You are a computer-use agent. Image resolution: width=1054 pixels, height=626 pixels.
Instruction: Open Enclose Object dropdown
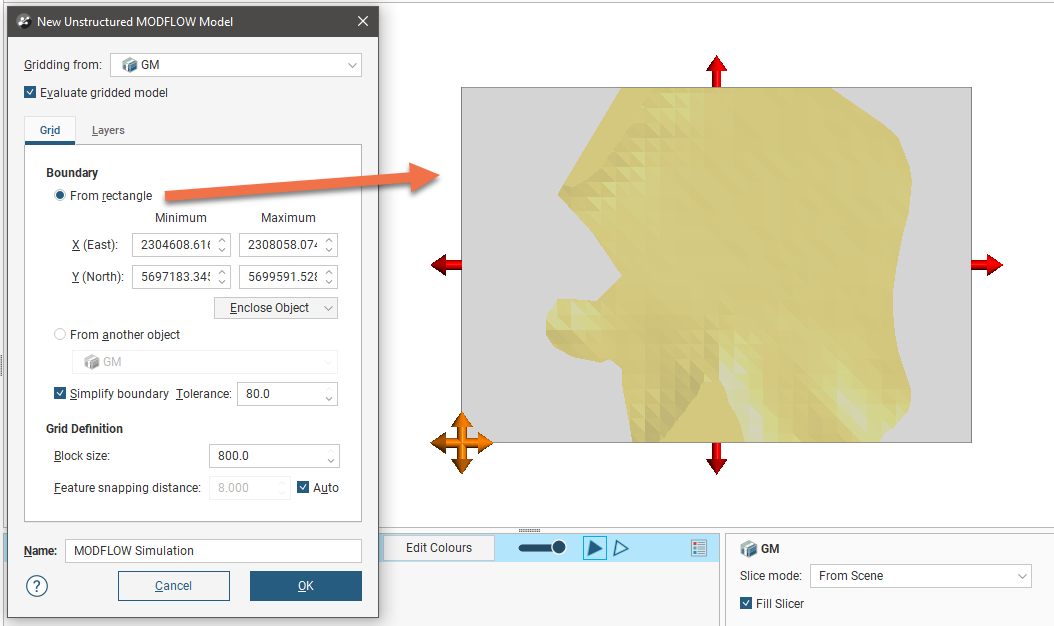tap(276, 308)
